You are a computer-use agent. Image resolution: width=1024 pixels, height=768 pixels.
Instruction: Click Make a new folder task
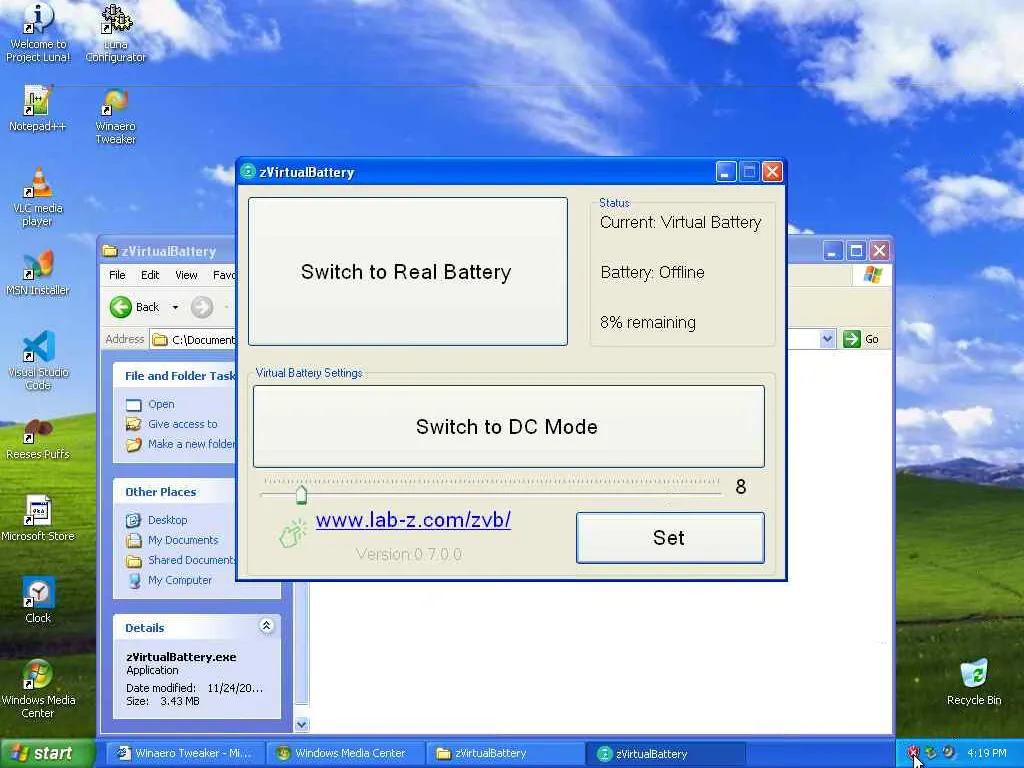191,444
